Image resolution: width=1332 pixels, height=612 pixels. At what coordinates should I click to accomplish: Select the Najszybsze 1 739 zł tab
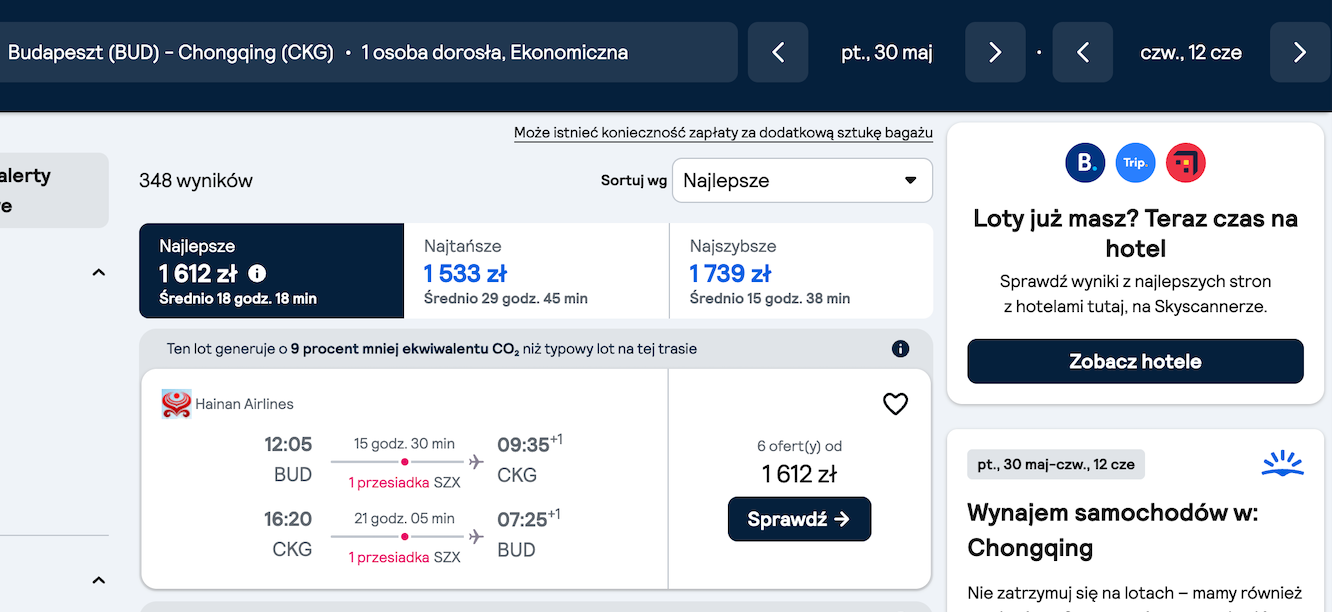tap(801, 271)
